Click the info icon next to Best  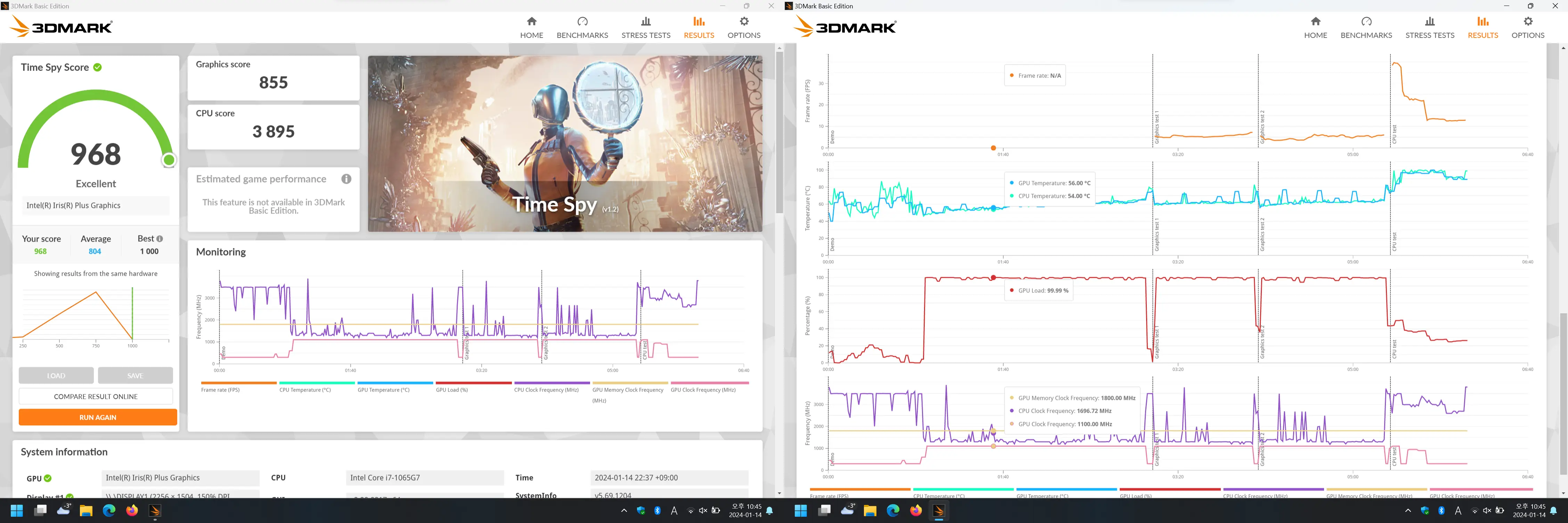coord(160,239)
